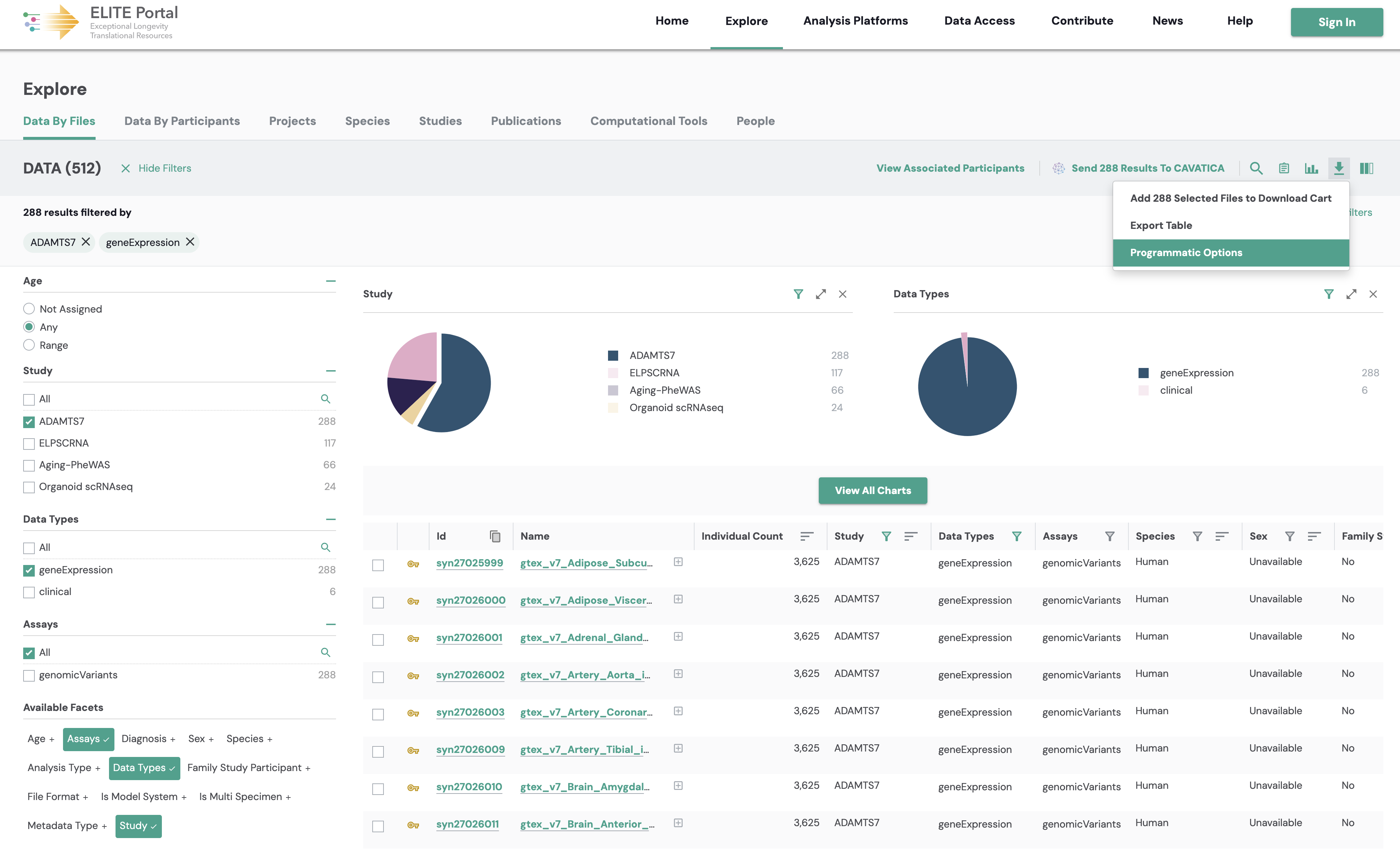This screenshot has width=1400, height=854.
Task: Click the download options arrow icon
Action: pyautogui.click(x=1339, y=168)
